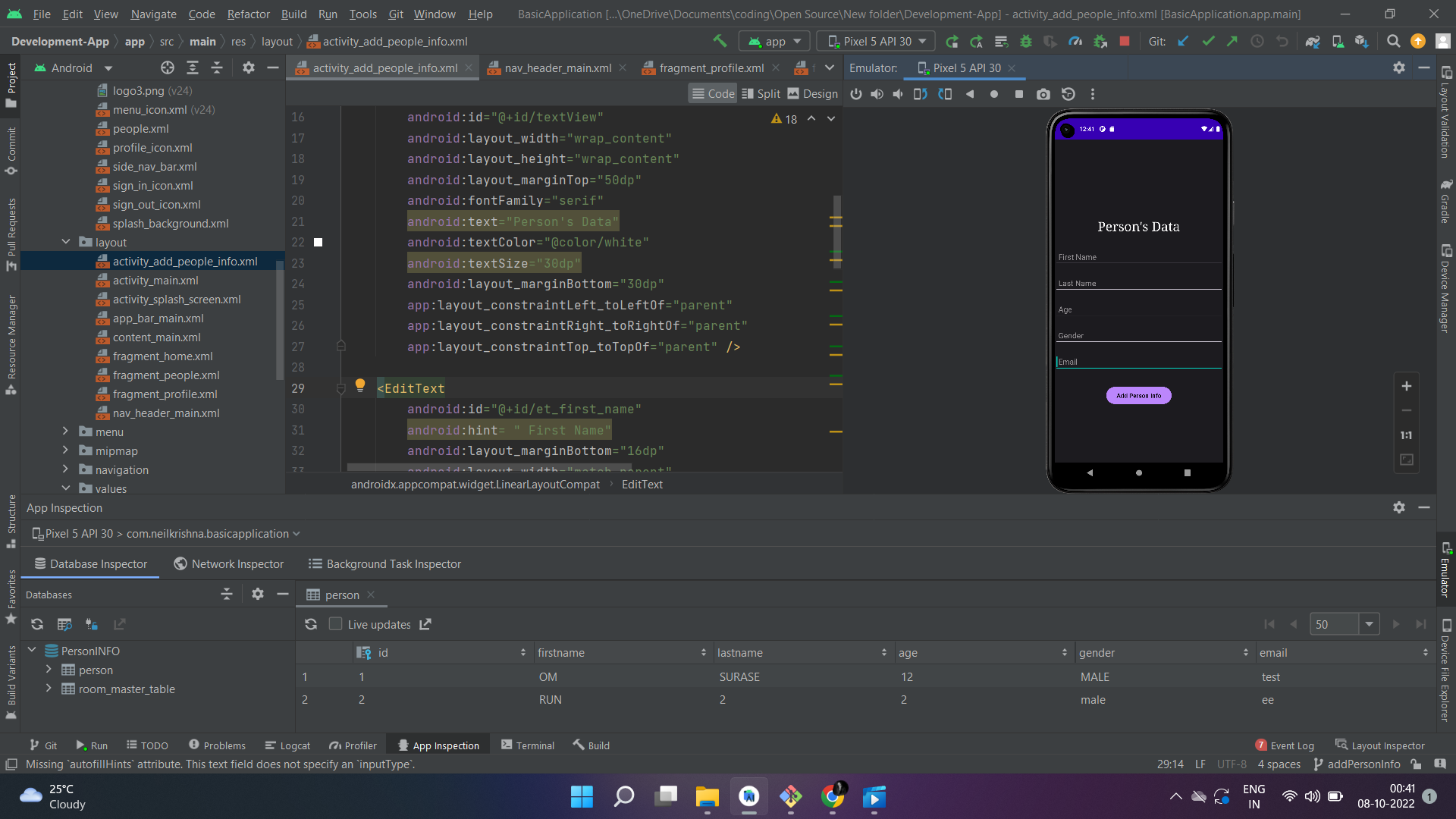Click the Email input field in emulator
Screen dimensions: 1456x819
tap(1138, 362)
